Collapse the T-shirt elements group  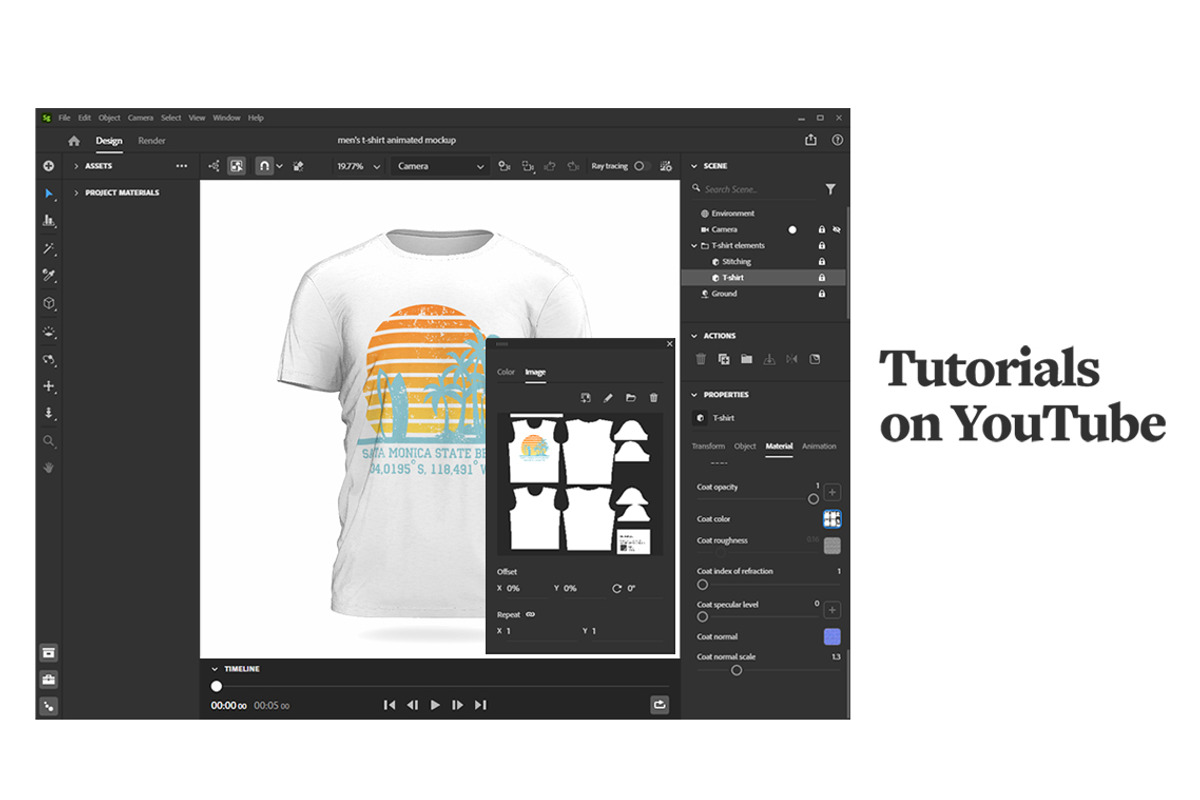694,245
